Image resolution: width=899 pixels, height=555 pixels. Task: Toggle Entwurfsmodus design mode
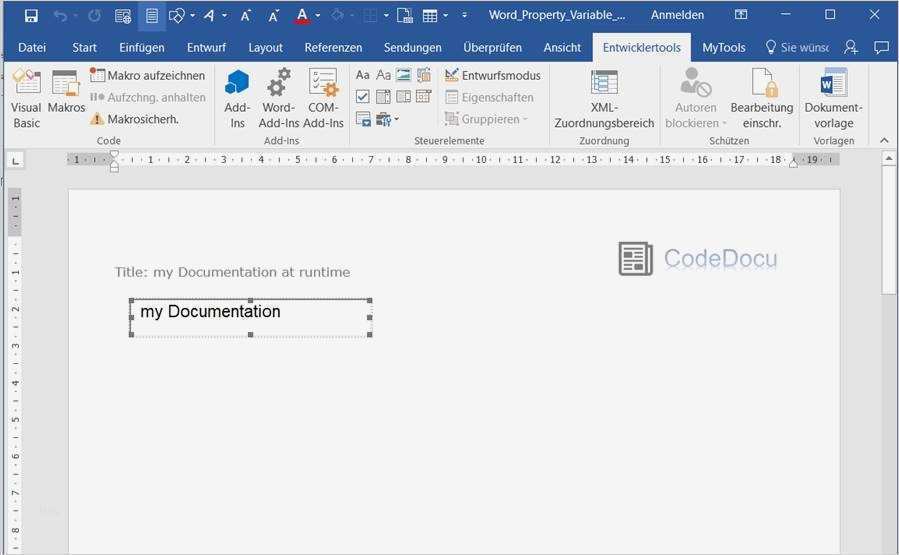(493, 75)
